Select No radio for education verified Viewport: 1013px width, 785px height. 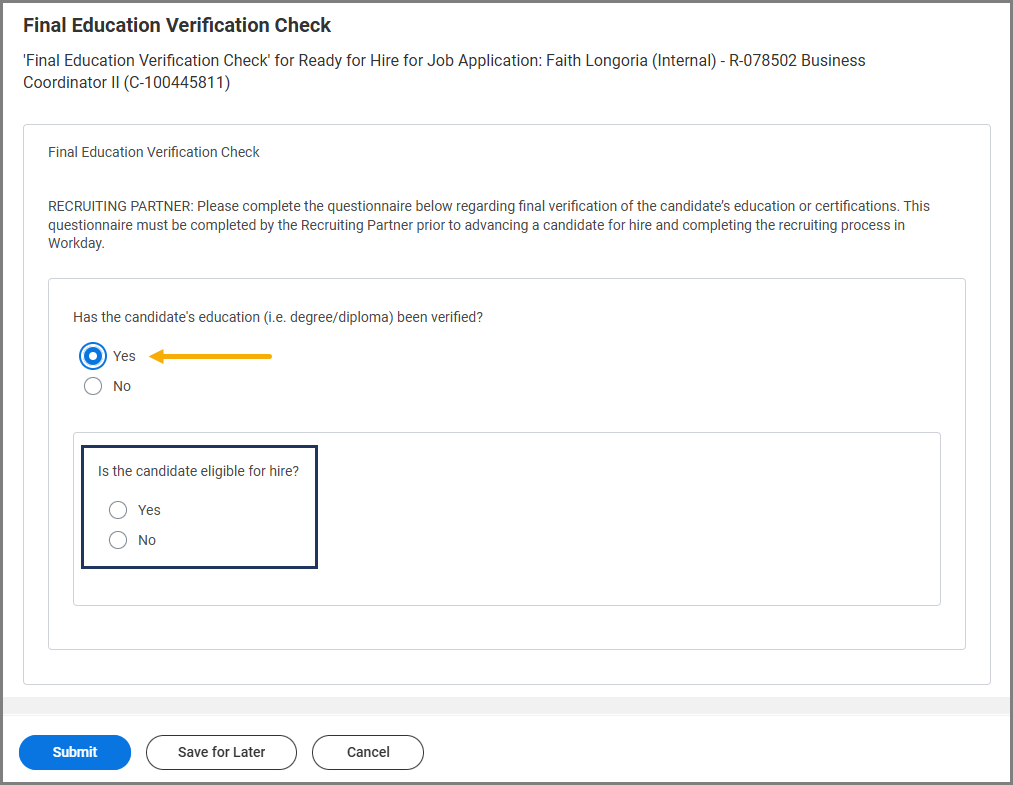coord(93,386)
